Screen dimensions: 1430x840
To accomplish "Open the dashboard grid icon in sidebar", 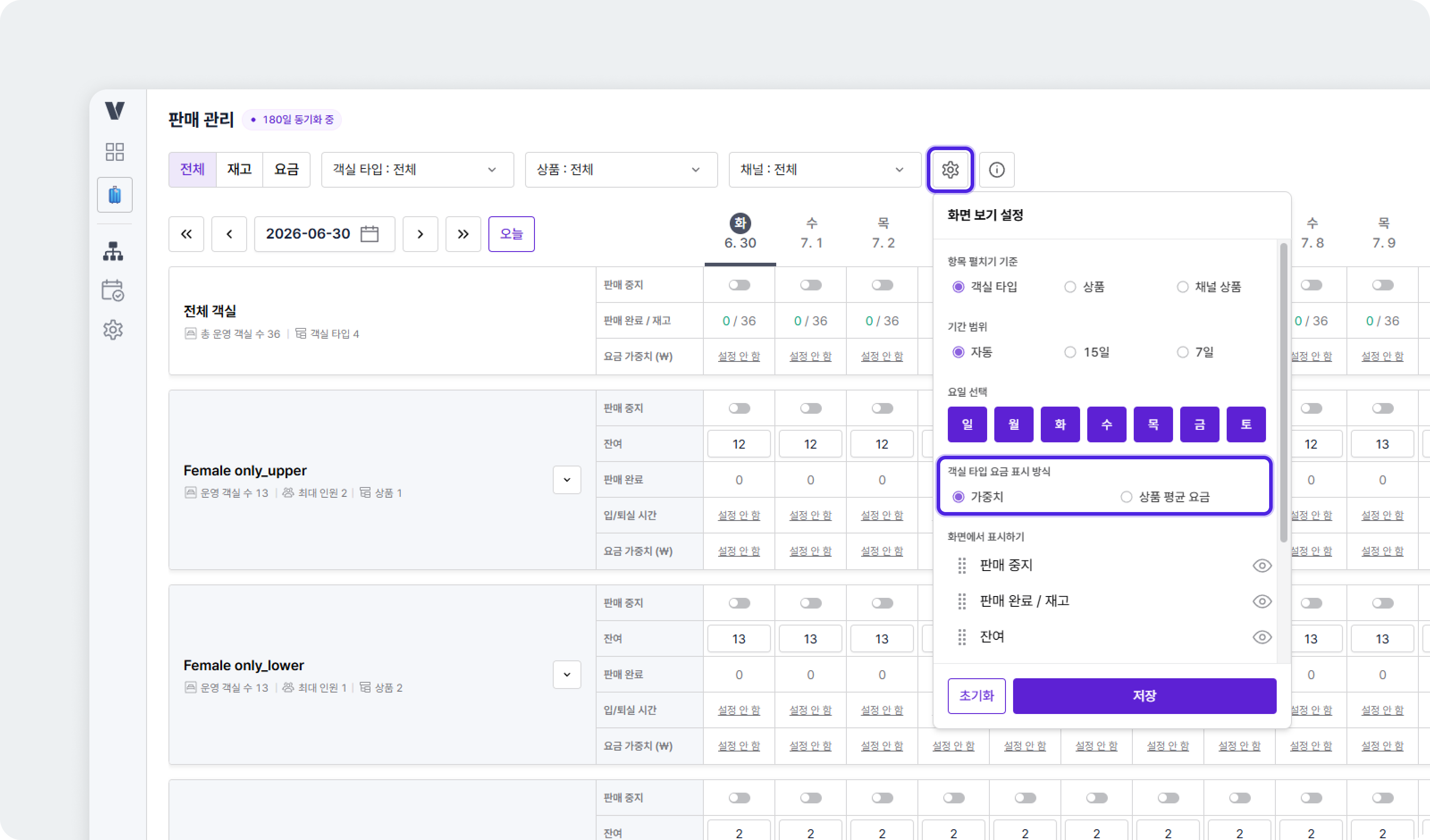I will 115,151.
